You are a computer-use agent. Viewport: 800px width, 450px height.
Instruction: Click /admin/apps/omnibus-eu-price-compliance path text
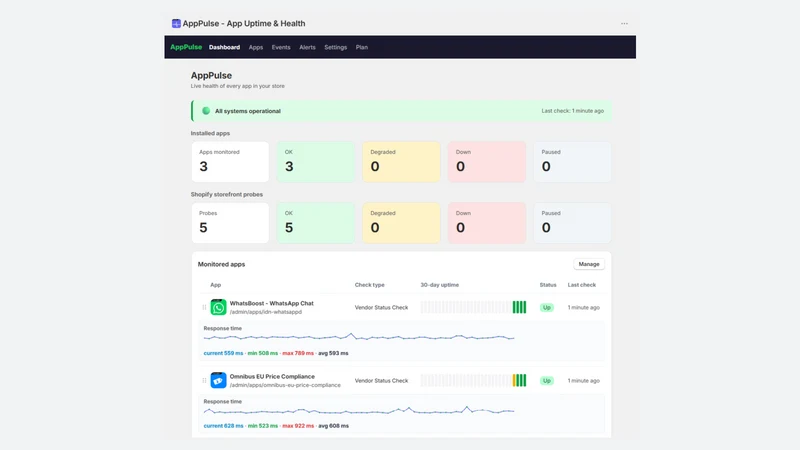(x=285, y=385)
